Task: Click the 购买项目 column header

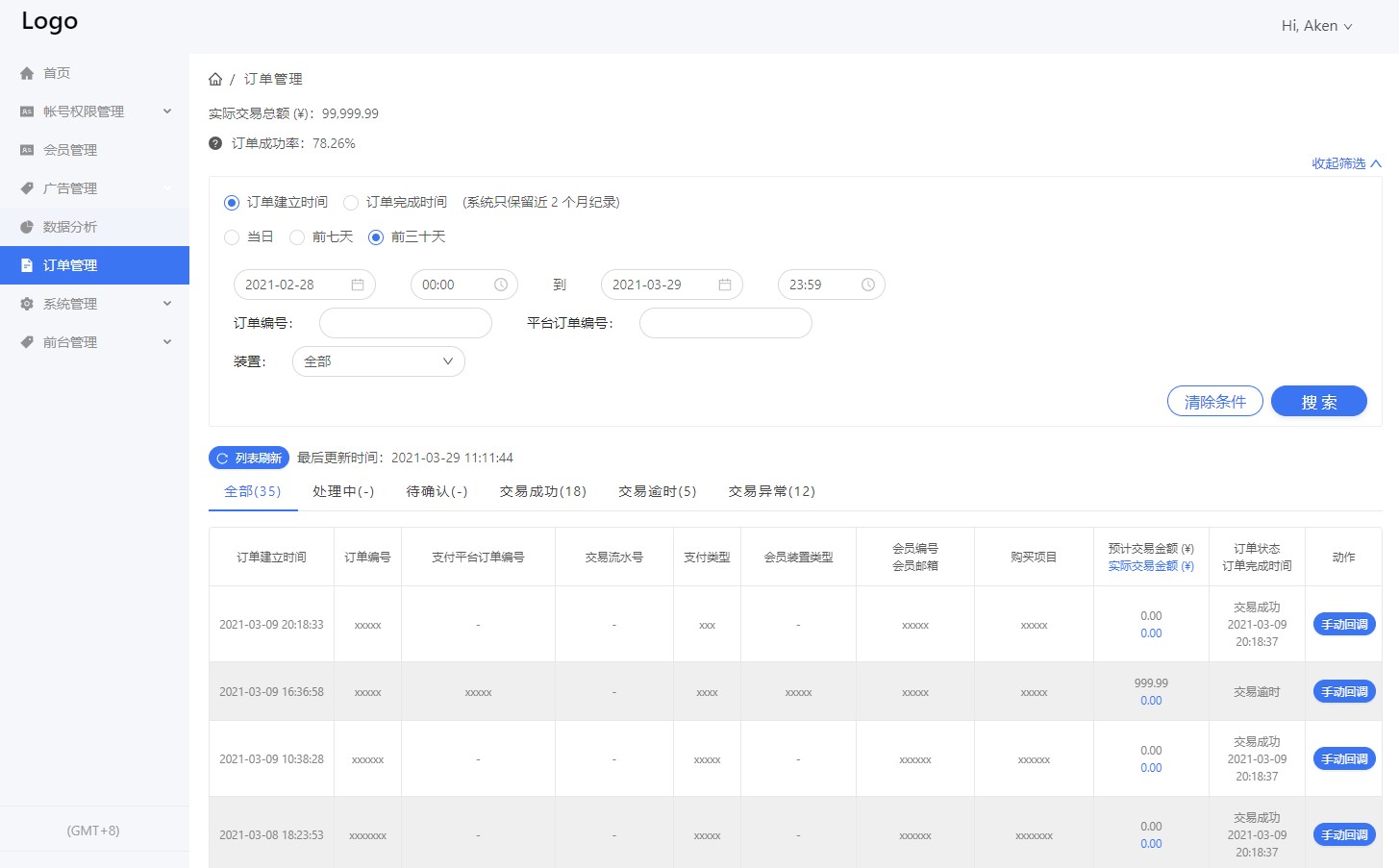Action: (1034, 558)
